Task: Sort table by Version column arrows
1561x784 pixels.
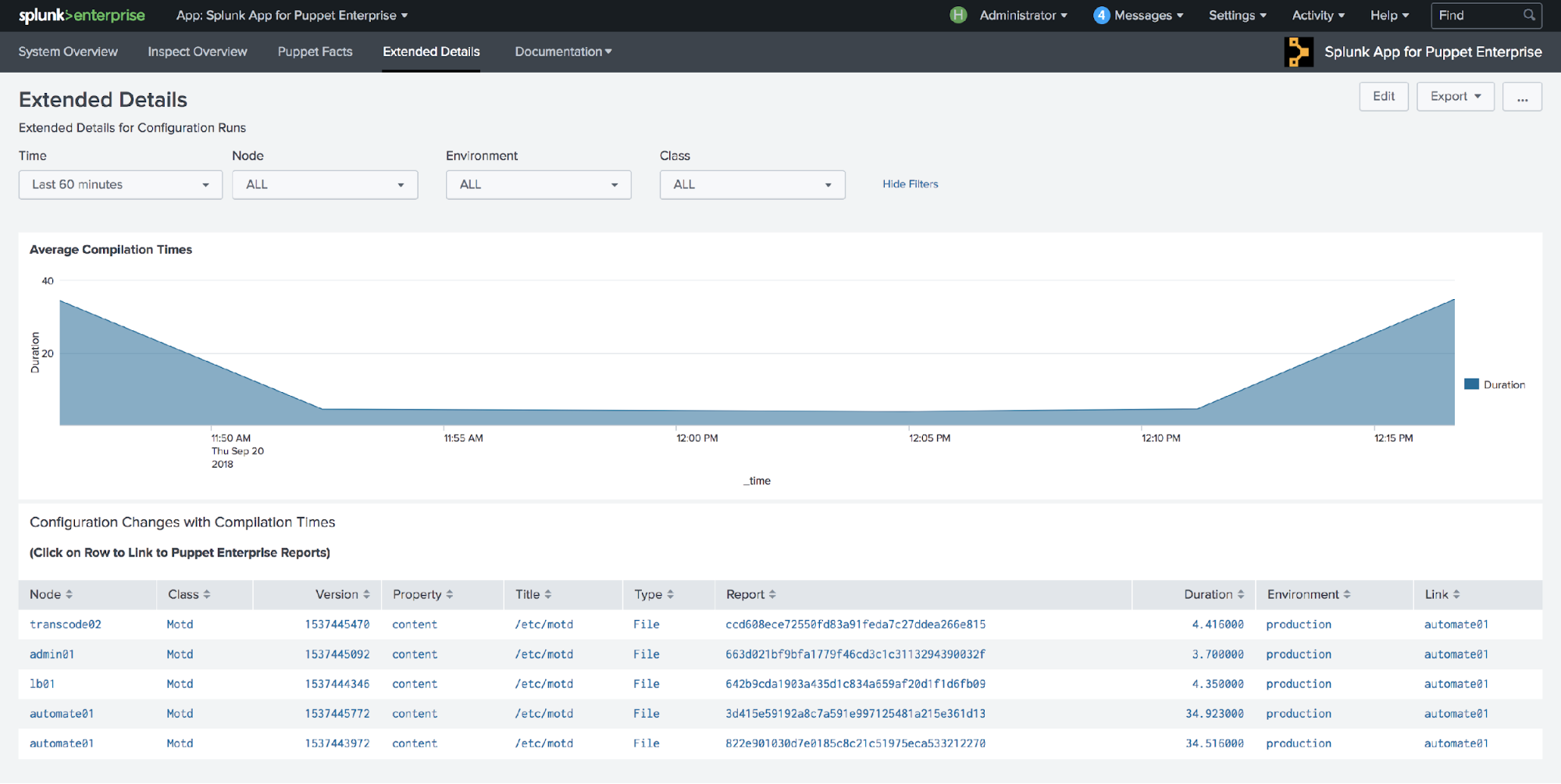Action: tap(366, 594)
